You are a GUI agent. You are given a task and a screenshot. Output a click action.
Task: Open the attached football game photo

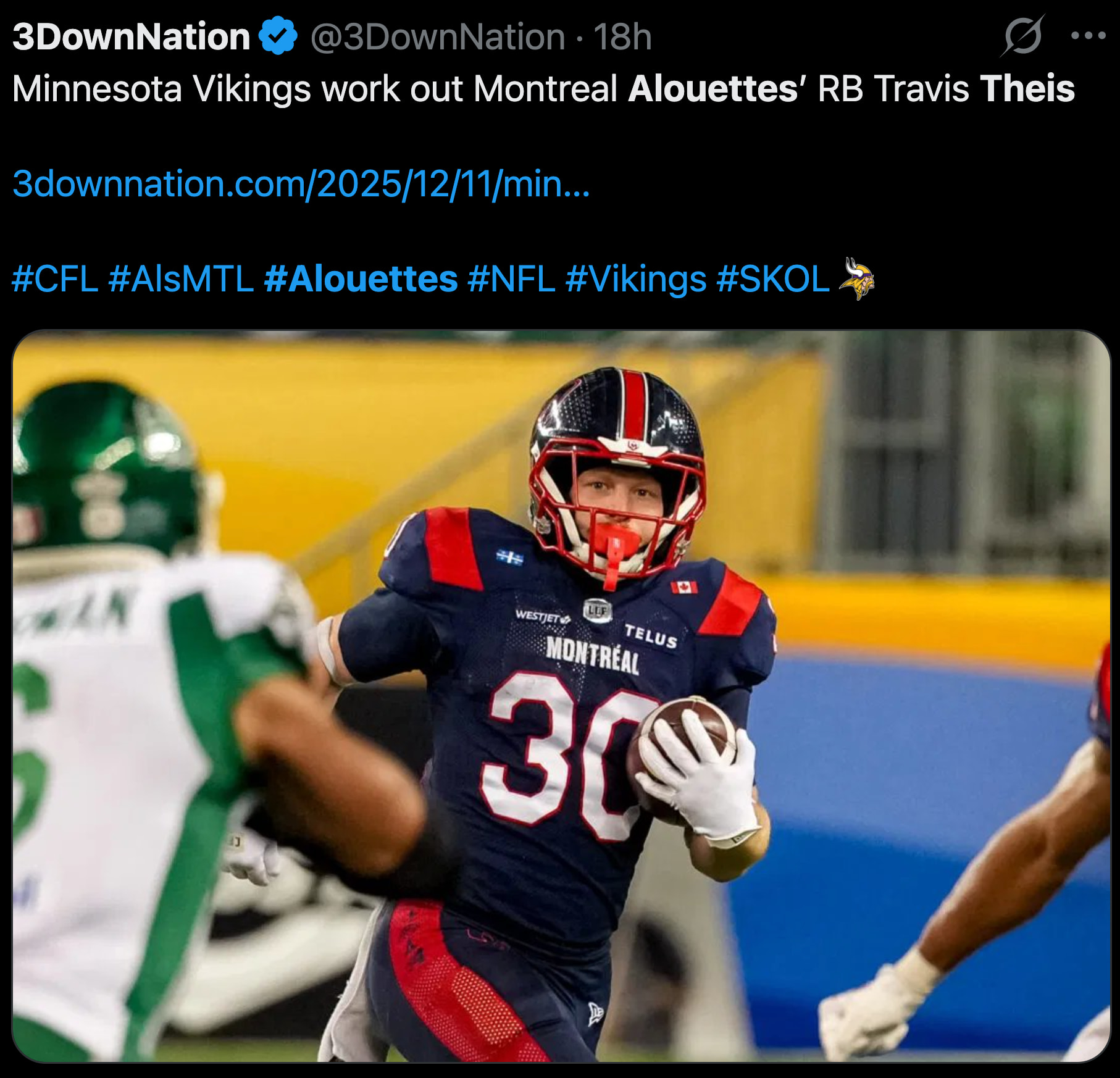point(561,696)
